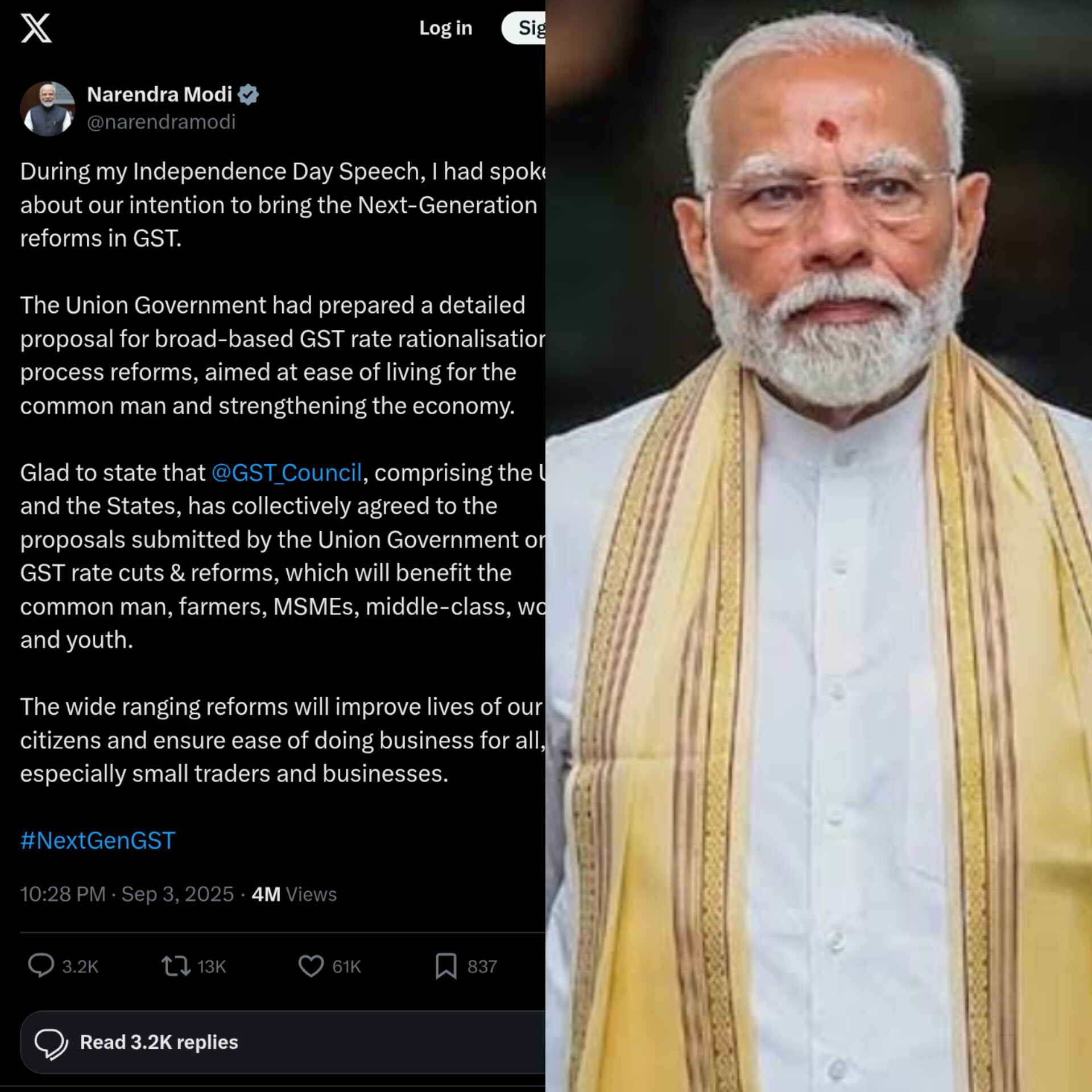Click the Log in button
The width and height of the screenshot is (1092, 1092).
click(x=445, y=28)
